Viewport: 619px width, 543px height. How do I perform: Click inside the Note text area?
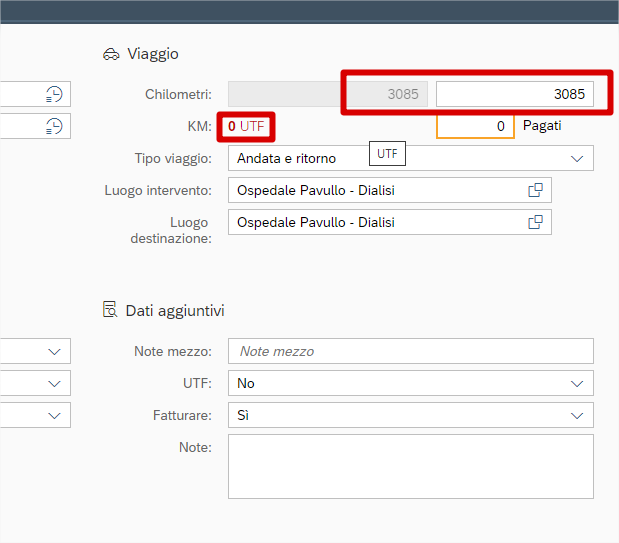click(410, 466)
